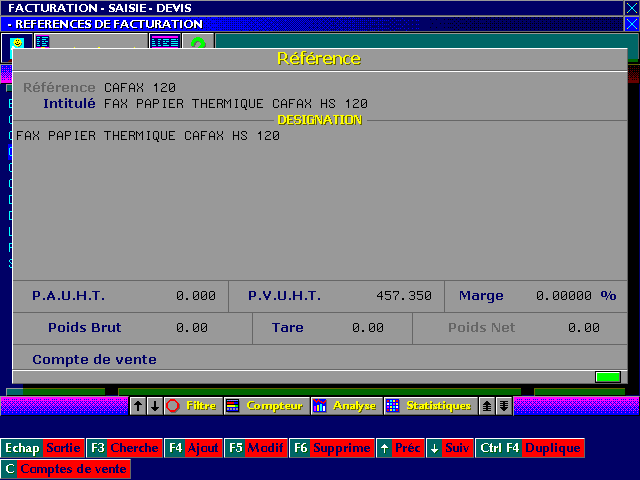The image size is (640, 480).
Task: Jump to first record double-up arrow icon
Action: (x=487, y=406)
